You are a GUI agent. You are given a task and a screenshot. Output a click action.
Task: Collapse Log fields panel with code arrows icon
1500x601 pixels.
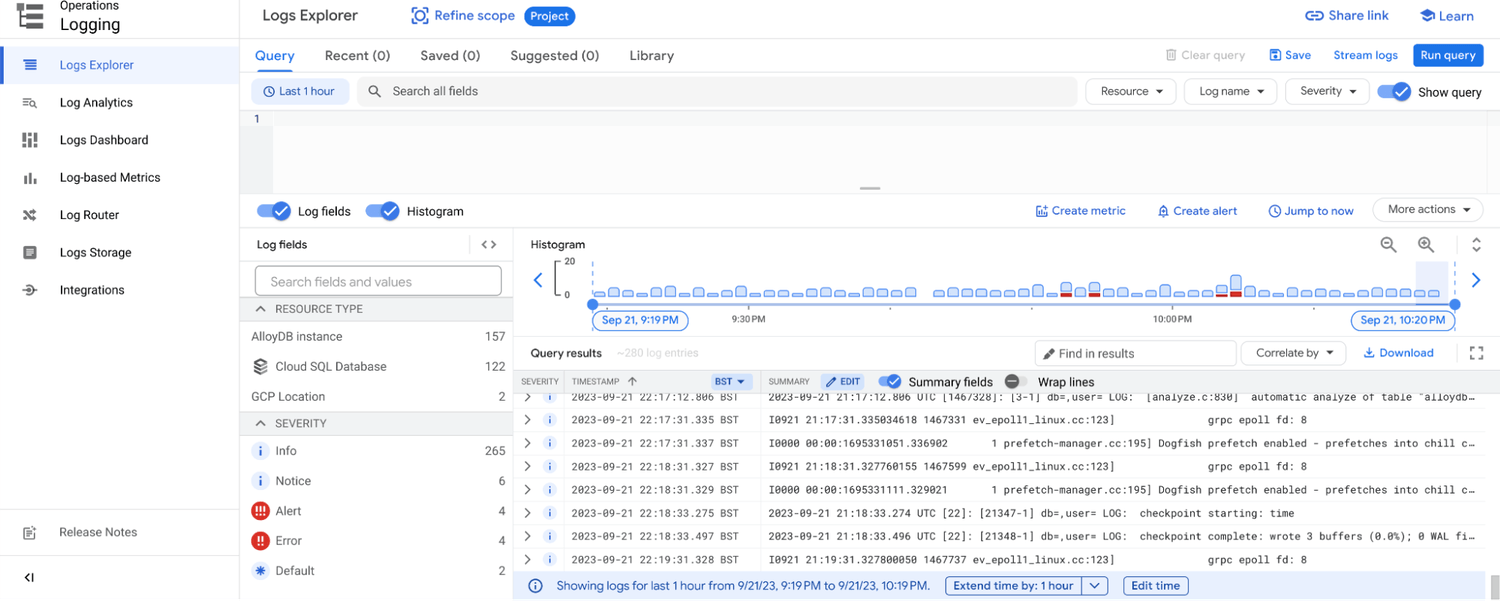tap(489, 244)
